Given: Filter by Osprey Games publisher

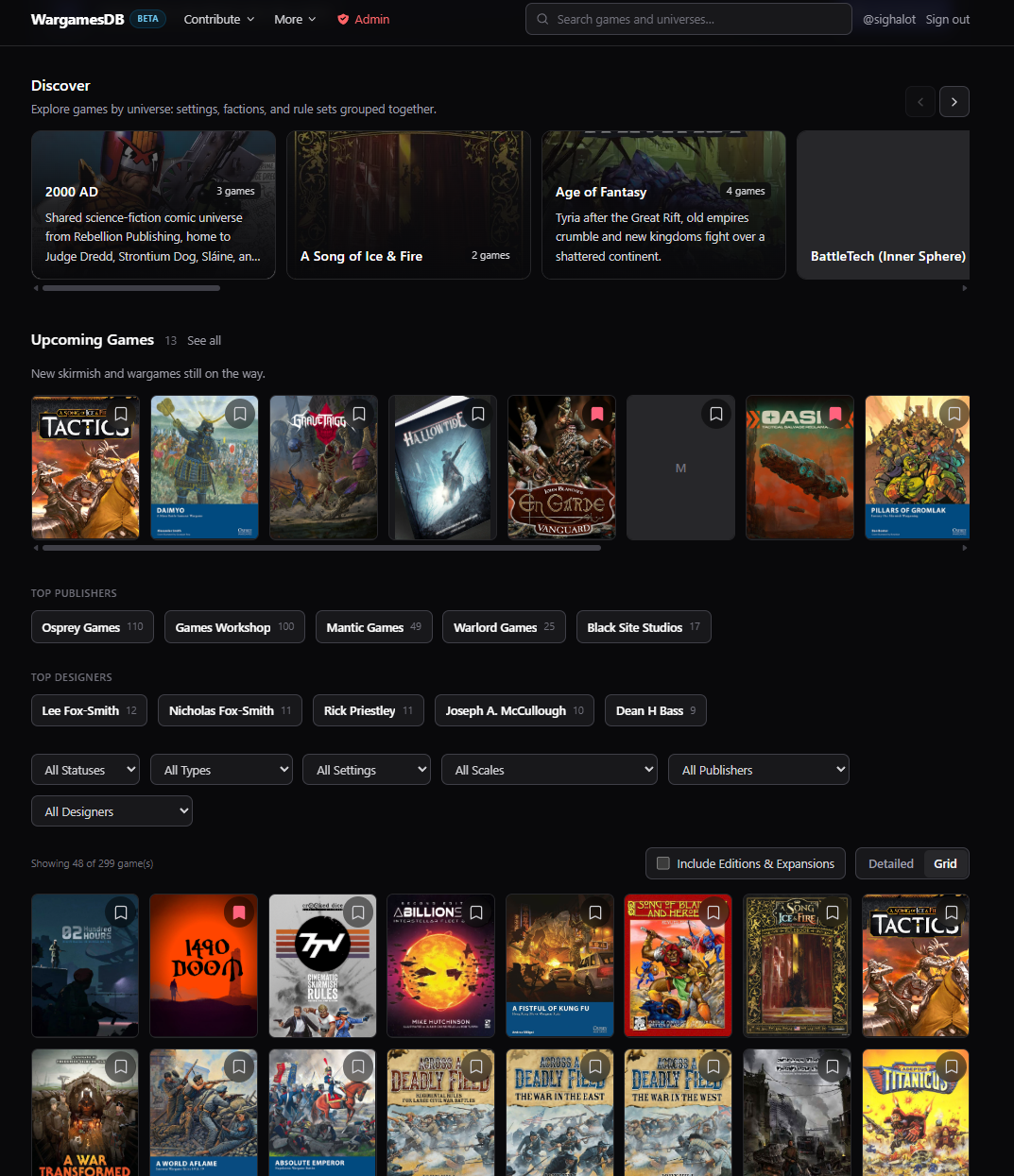Looking at the screenshot, I should (x=93, y=627).
